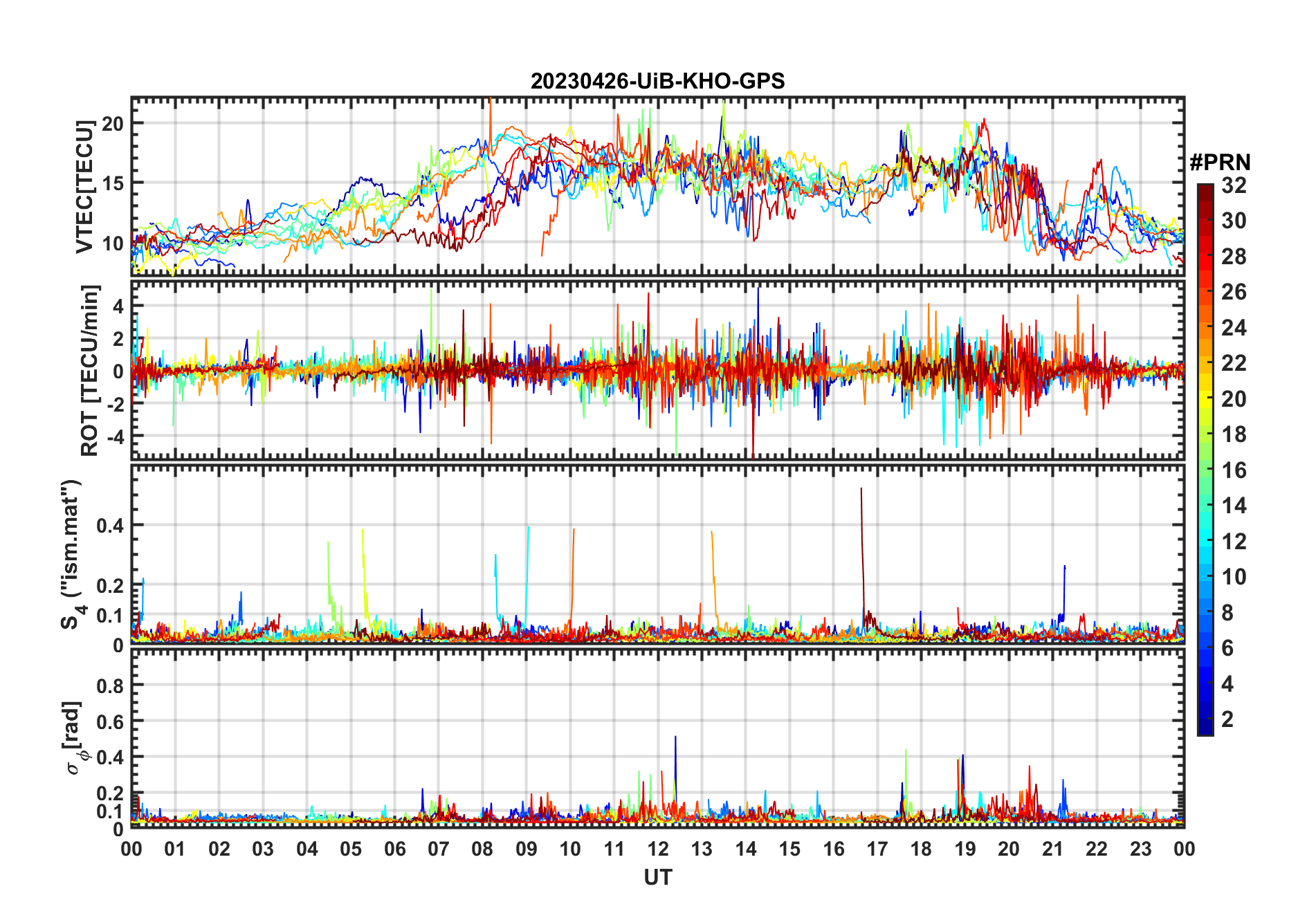Click sigma phi axis tick label 0.6
The height and width of the screenshot is (920, 1316).
click(x=110, y=721)
